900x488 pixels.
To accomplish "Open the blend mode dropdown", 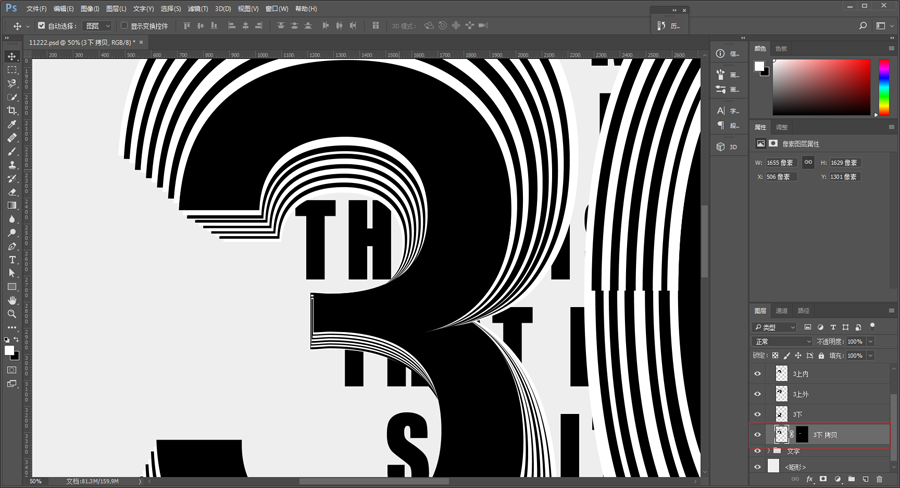I will point(782,342).
